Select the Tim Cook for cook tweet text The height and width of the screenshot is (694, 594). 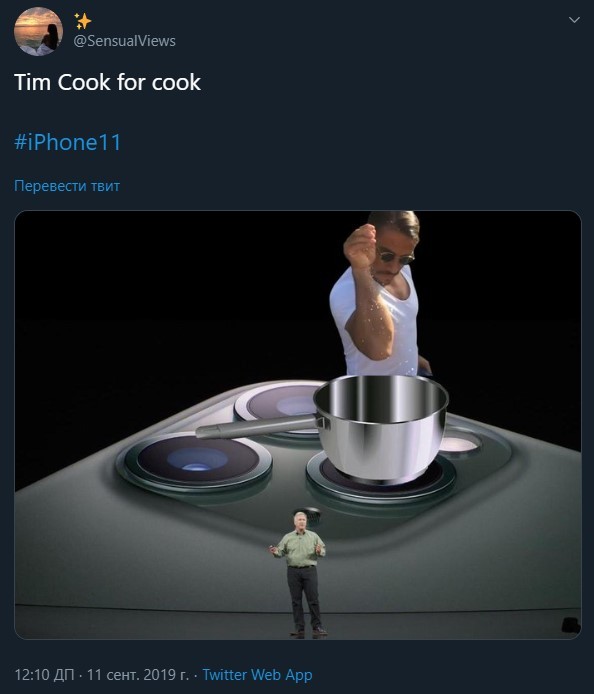108,82
